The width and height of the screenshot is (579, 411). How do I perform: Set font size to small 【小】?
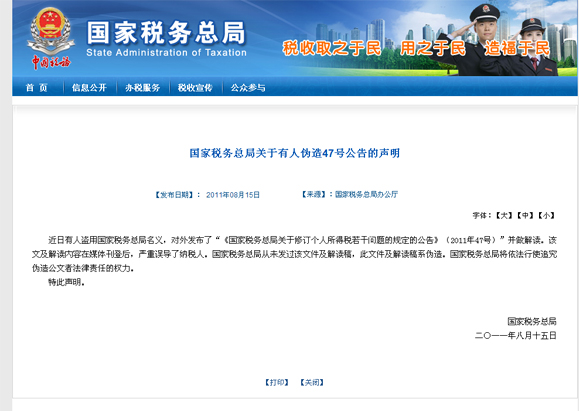(546, 216)
